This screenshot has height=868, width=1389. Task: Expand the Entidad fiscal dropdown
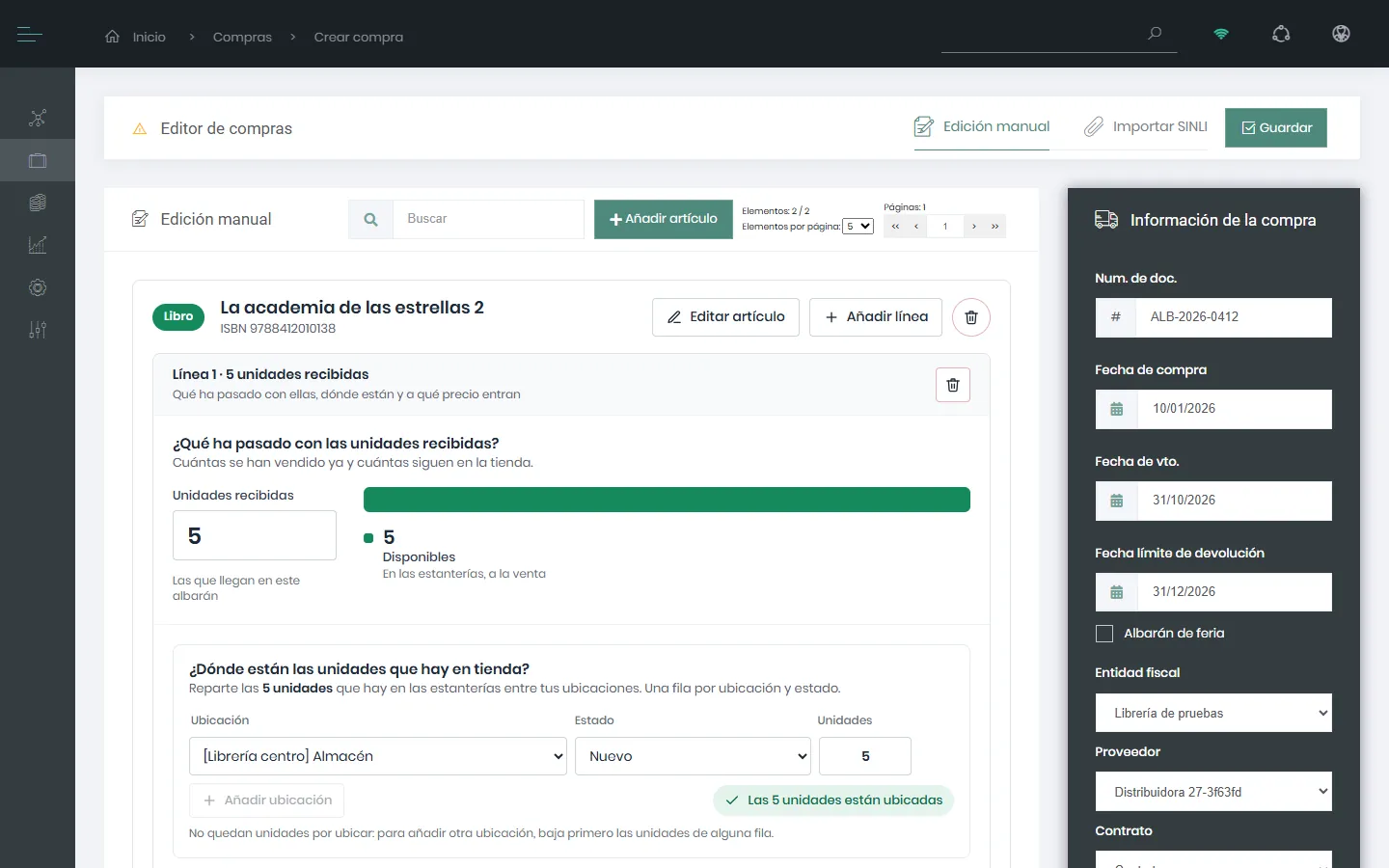point(1213,713)
